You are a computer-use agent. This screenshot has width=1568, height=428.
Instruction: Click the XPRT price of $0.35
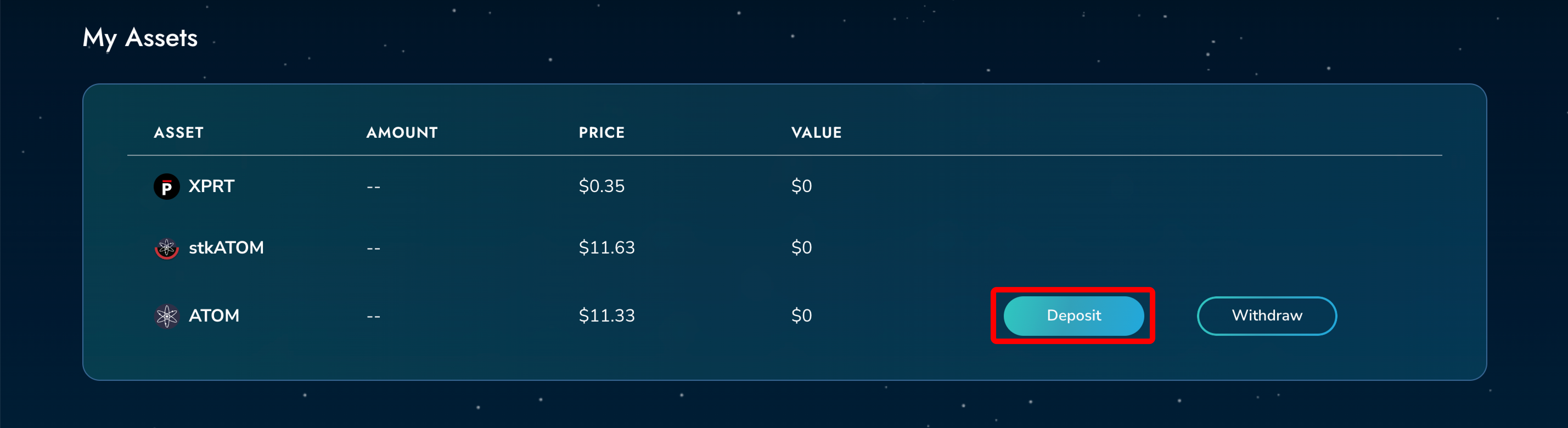pyautogui.click(x=602, y=186)
